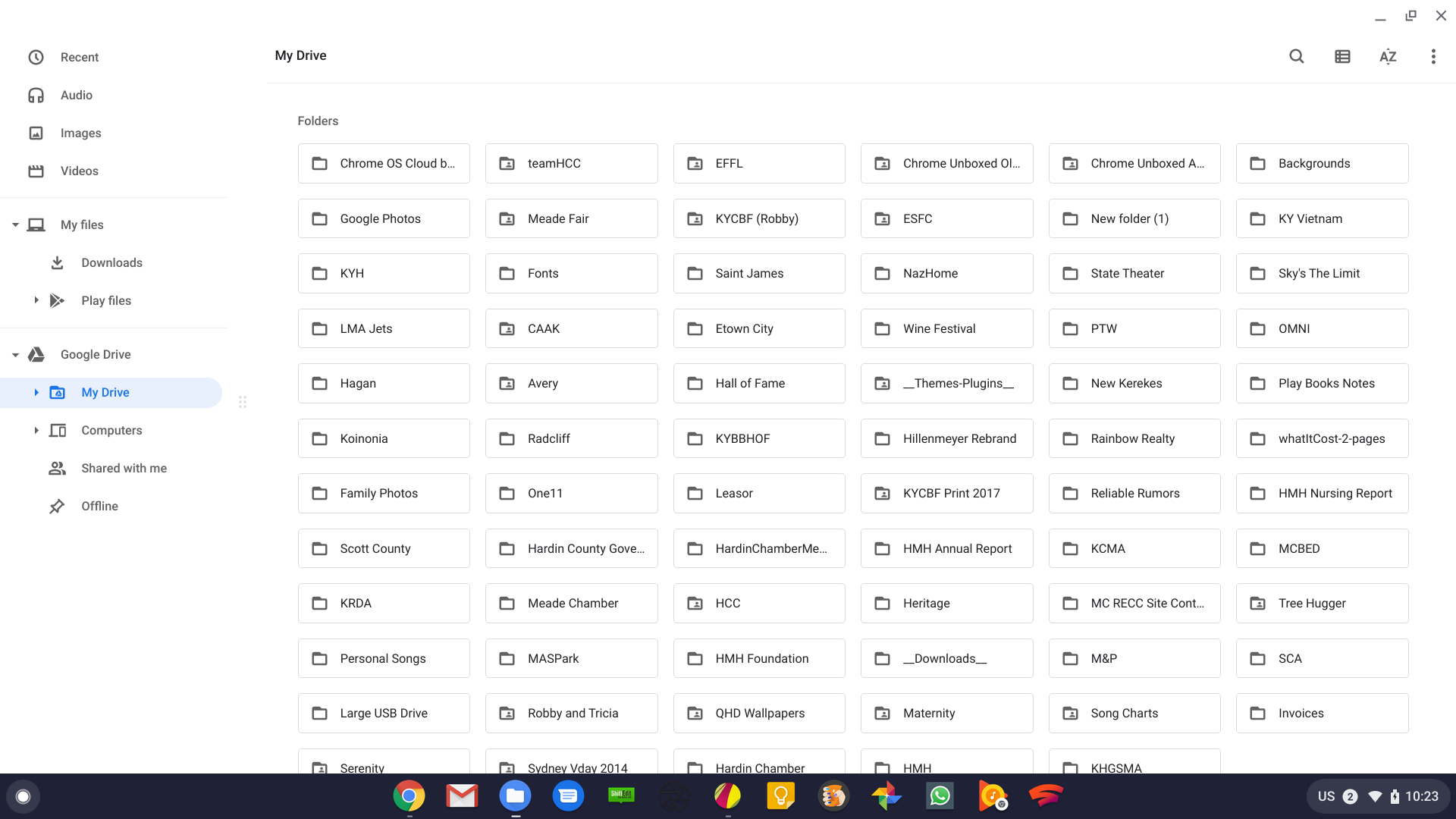Open the A-Z sort options

click(1388, 56)
